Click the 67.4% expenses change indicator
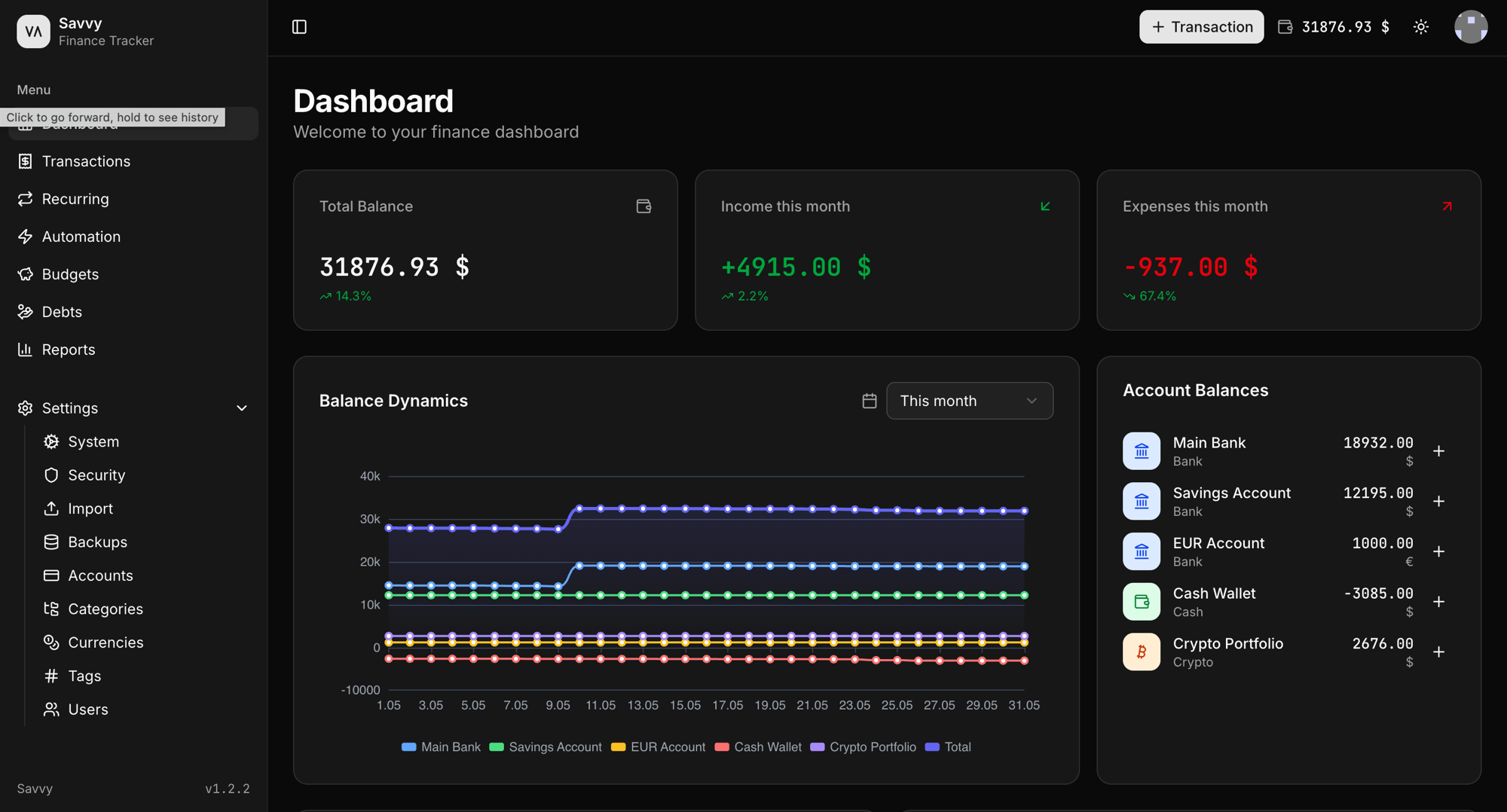 tap(1150, 296)
